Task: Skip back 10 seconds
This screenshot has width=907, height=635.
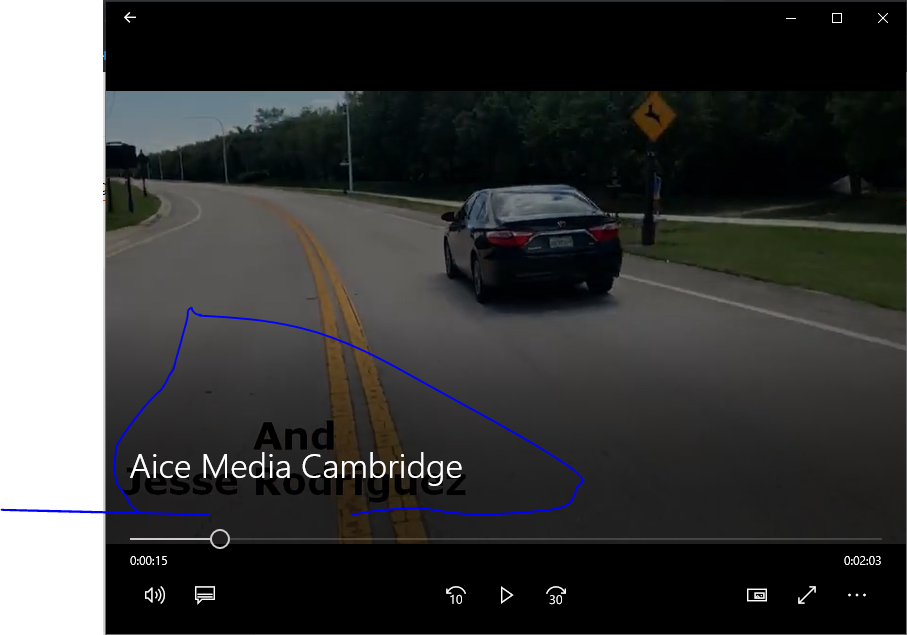Action: click(456, 595)
